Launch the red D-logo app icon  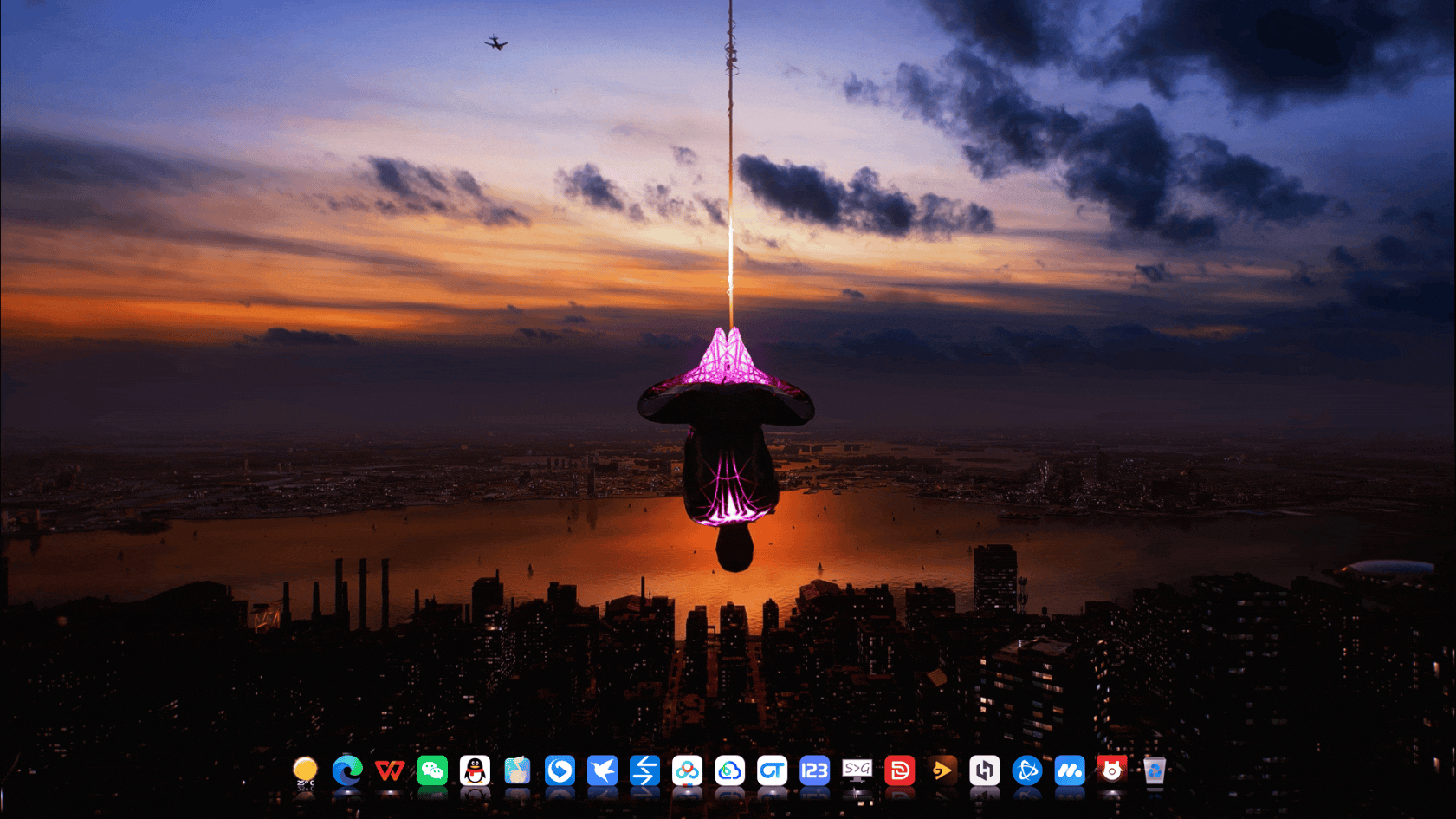point(899,770)
